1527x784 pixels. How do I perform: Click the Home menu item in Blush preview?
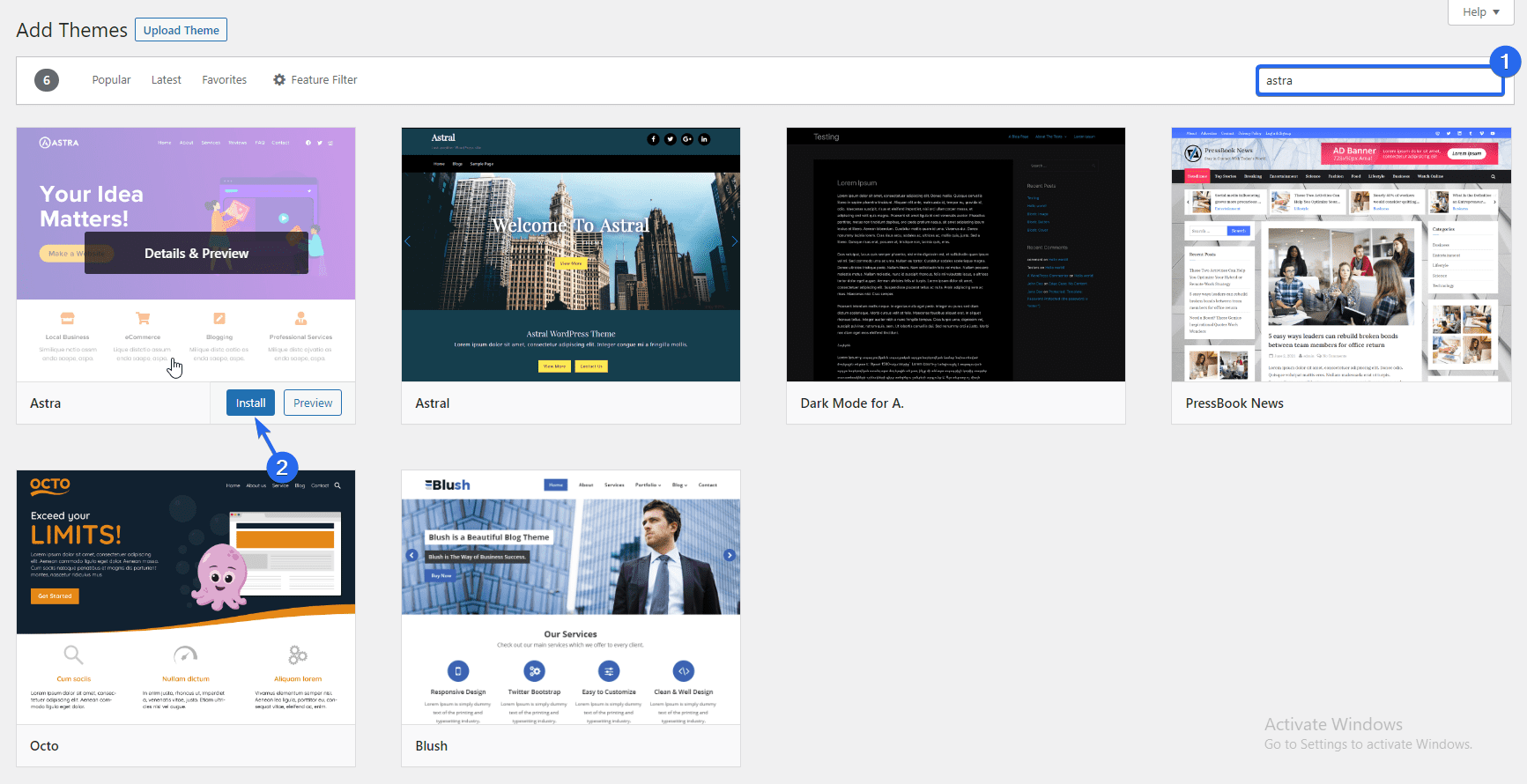(x=556, y=484)
